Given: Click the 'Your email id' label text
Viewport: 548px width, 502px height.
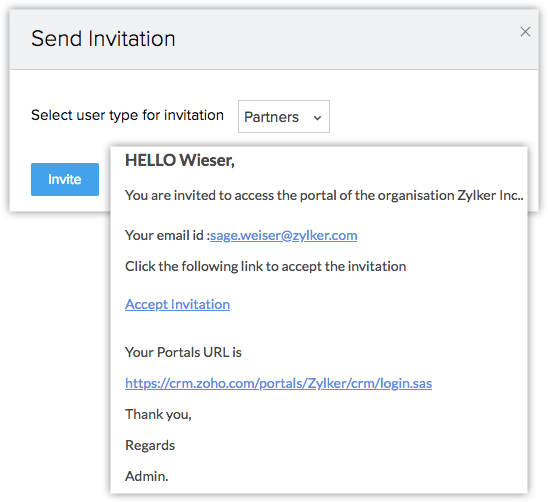Looking at the screenshot, I should (x=167, y=235).
